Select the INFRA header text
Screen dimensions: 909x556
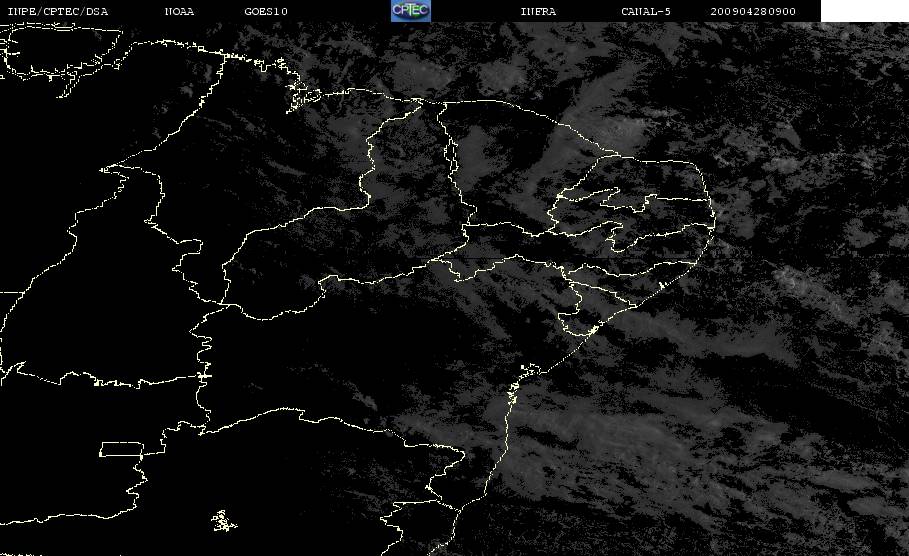pyautogui.click(x=538, y=12)
